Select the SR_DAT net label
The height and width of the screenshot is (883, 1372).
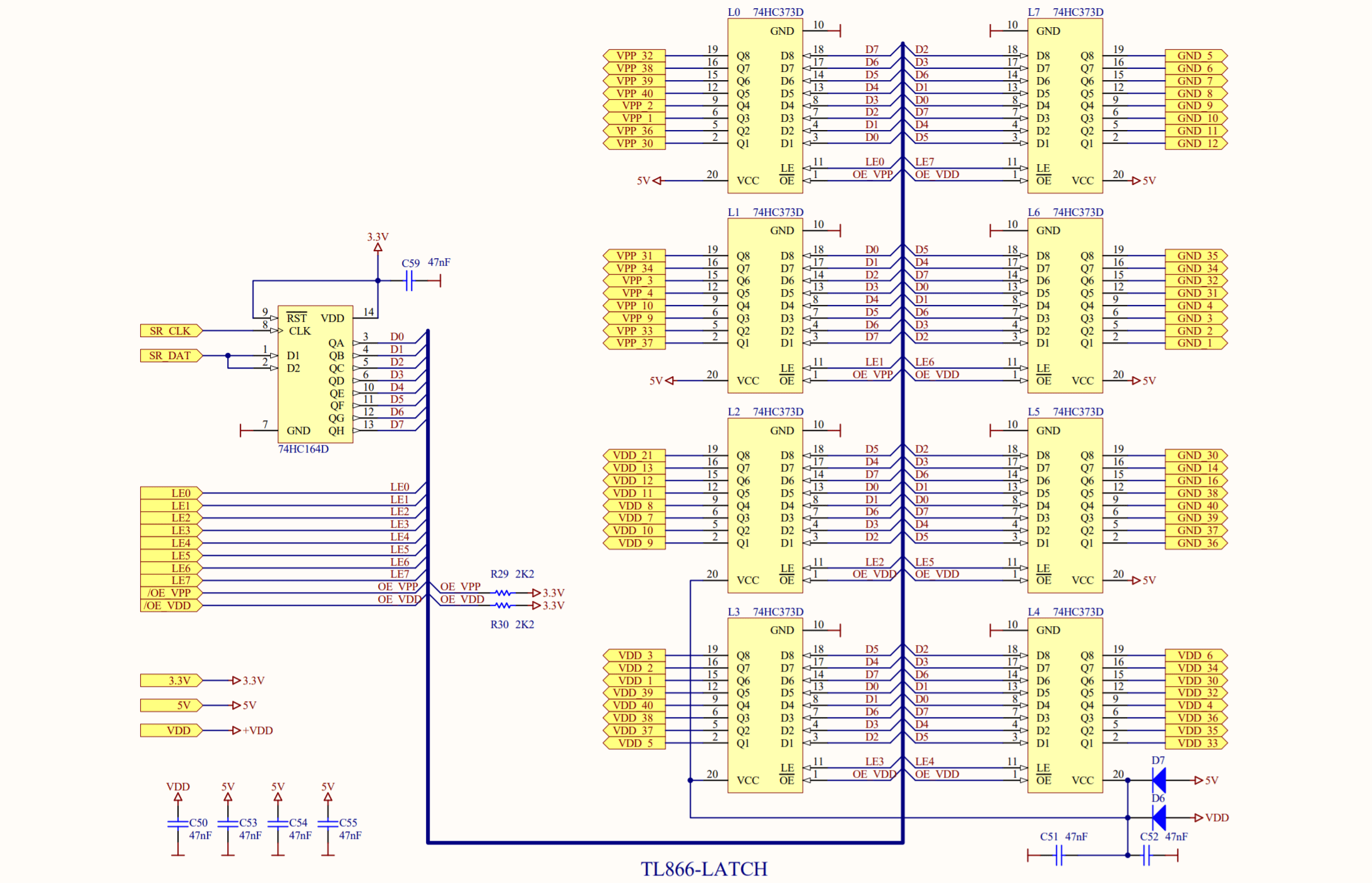click(x=169, y=355)
